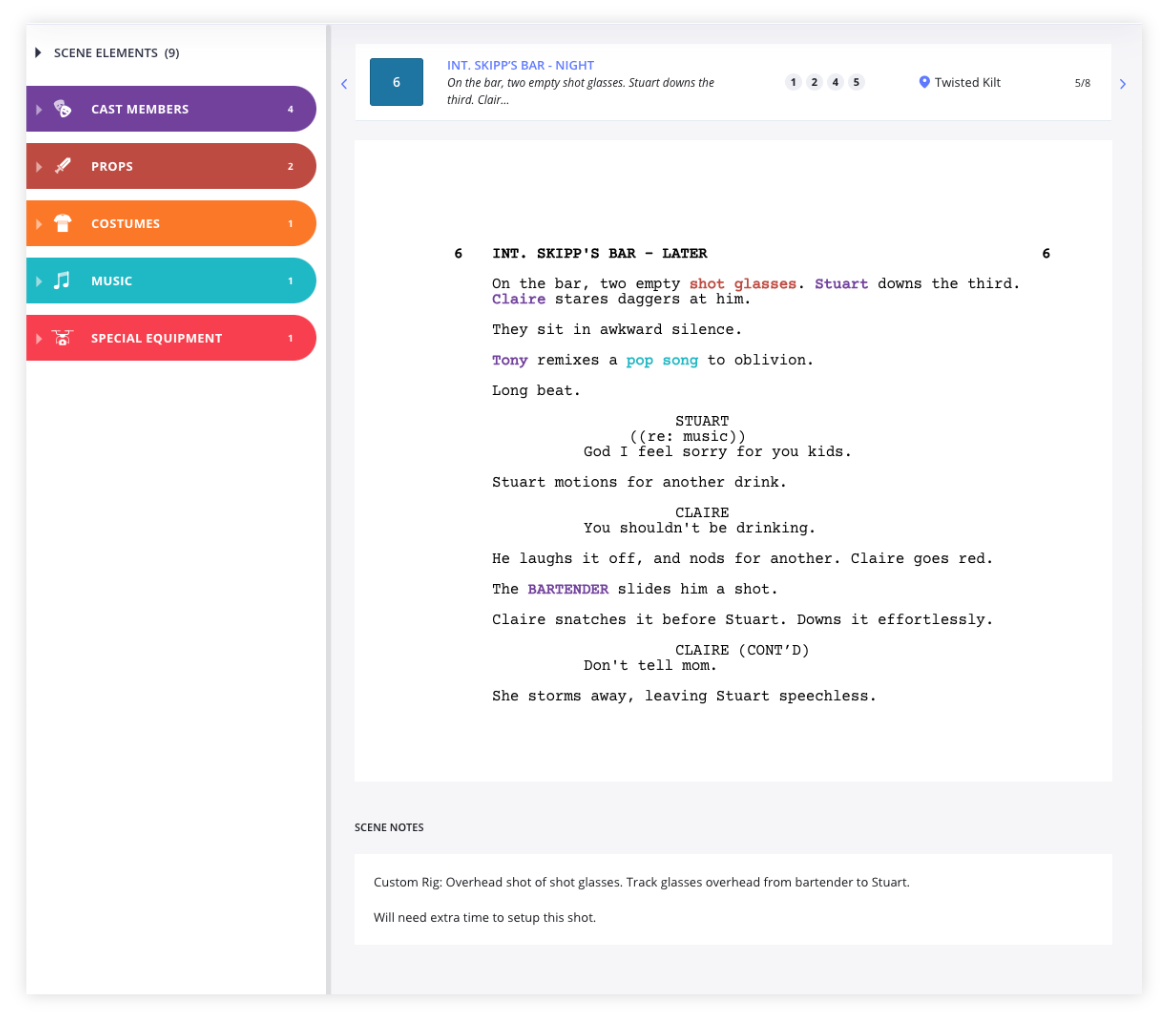The image size is (1169, 1018).
Task: Click the Music note icon
Action: pyautogui.click(x=62, y=281)
